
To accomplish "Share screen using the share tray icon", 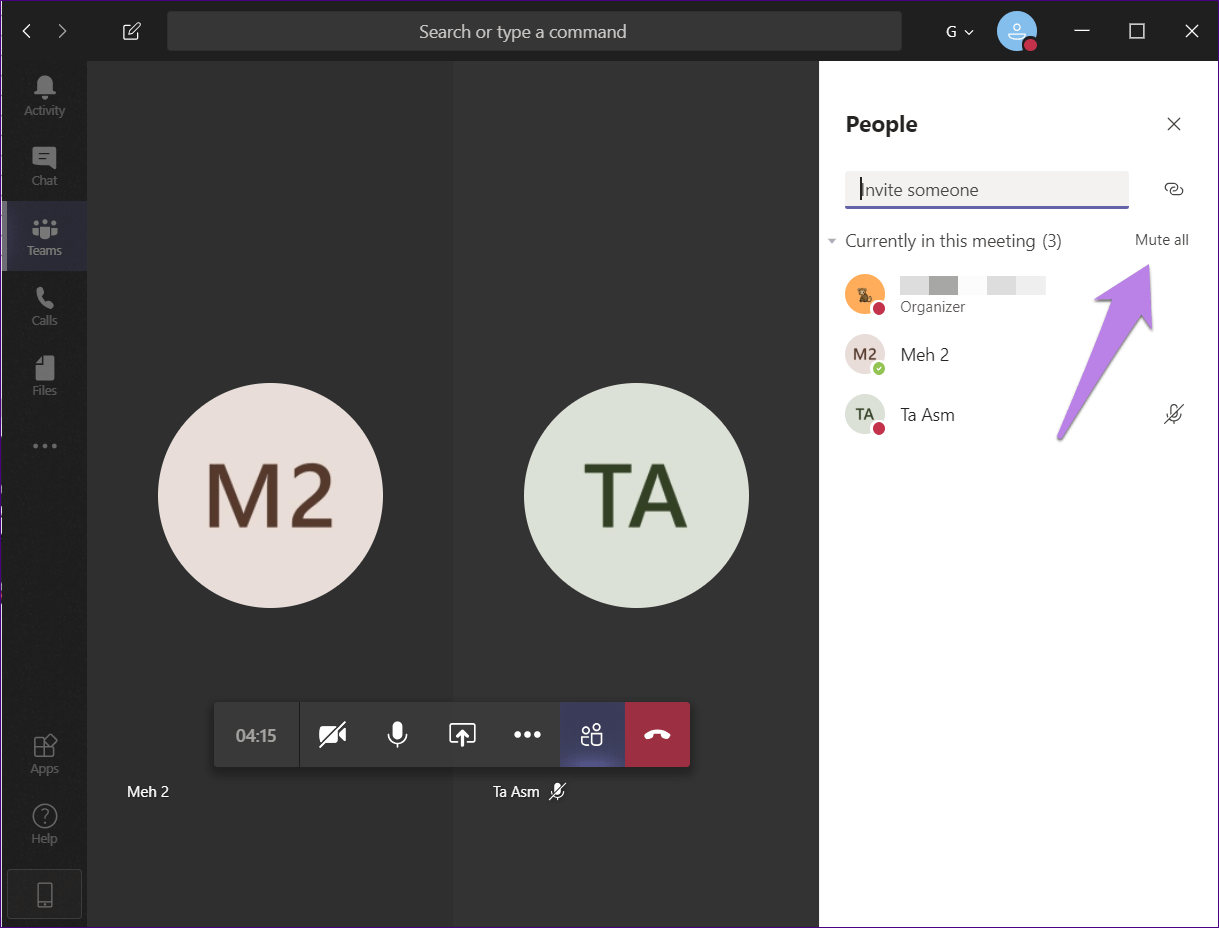I will (461, 735).
